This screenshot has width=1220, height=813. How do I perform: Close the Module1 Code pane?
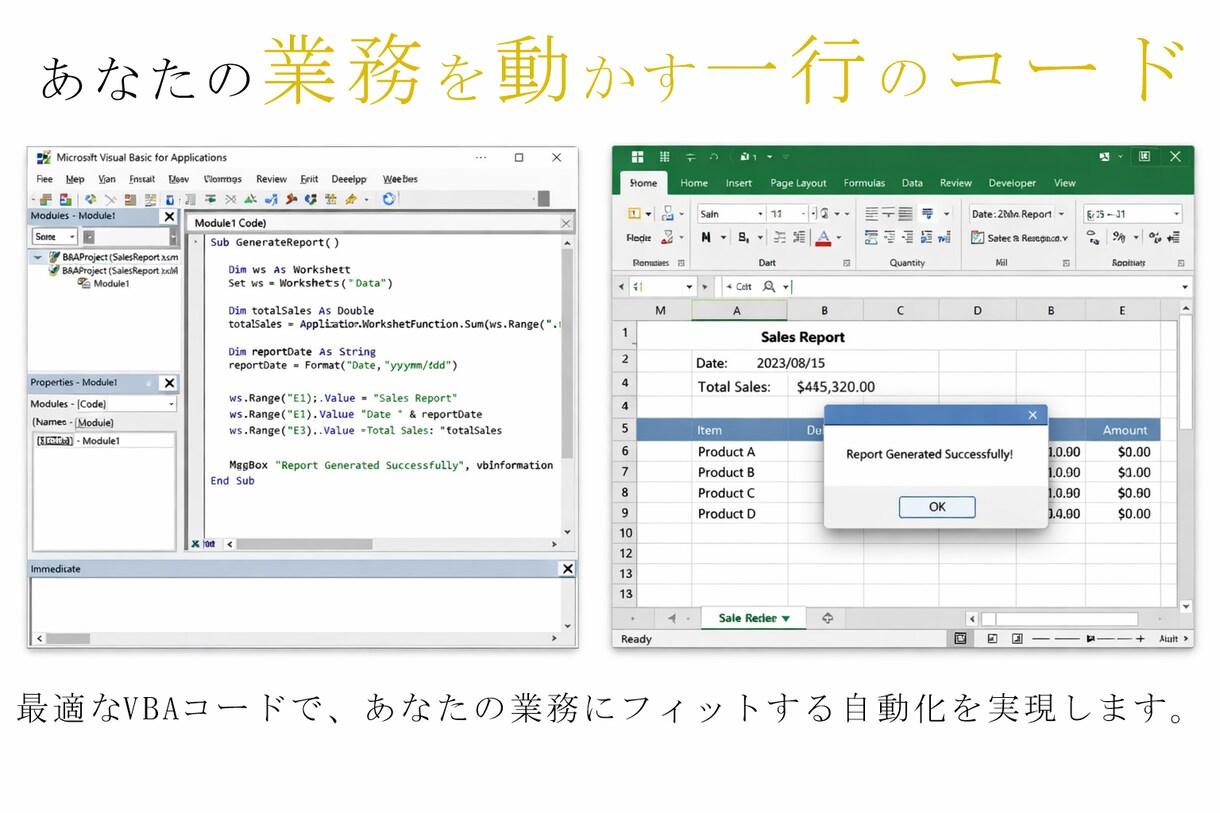(x=566, y=223)
